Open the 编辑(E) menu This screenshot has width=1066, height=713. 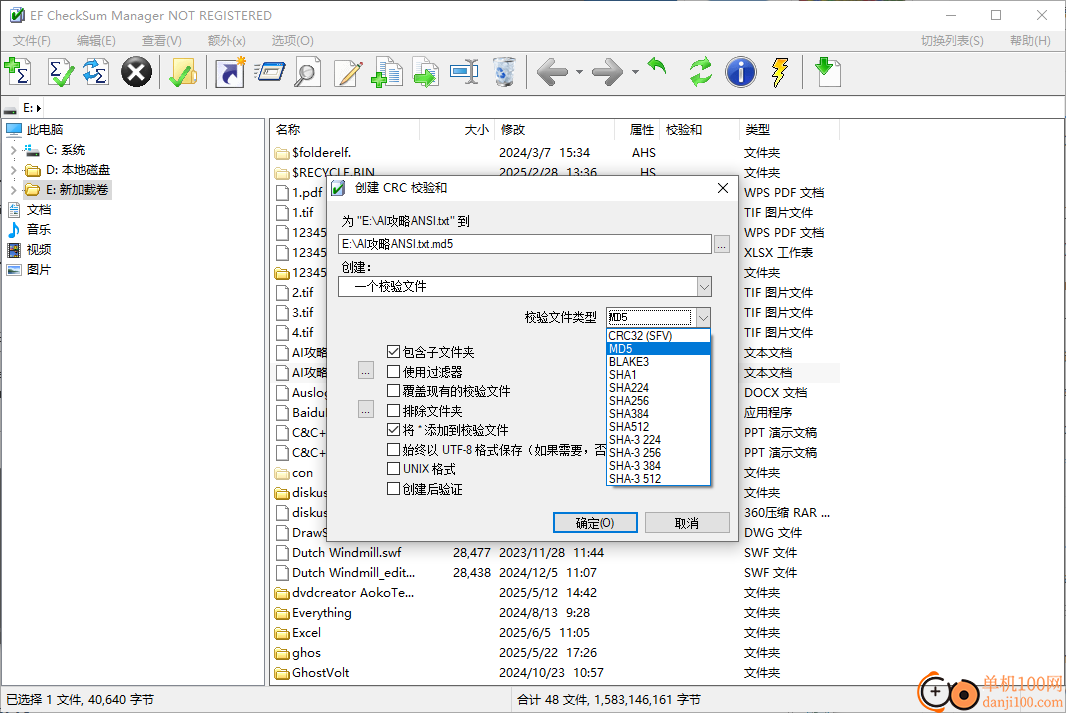[96, 41]
